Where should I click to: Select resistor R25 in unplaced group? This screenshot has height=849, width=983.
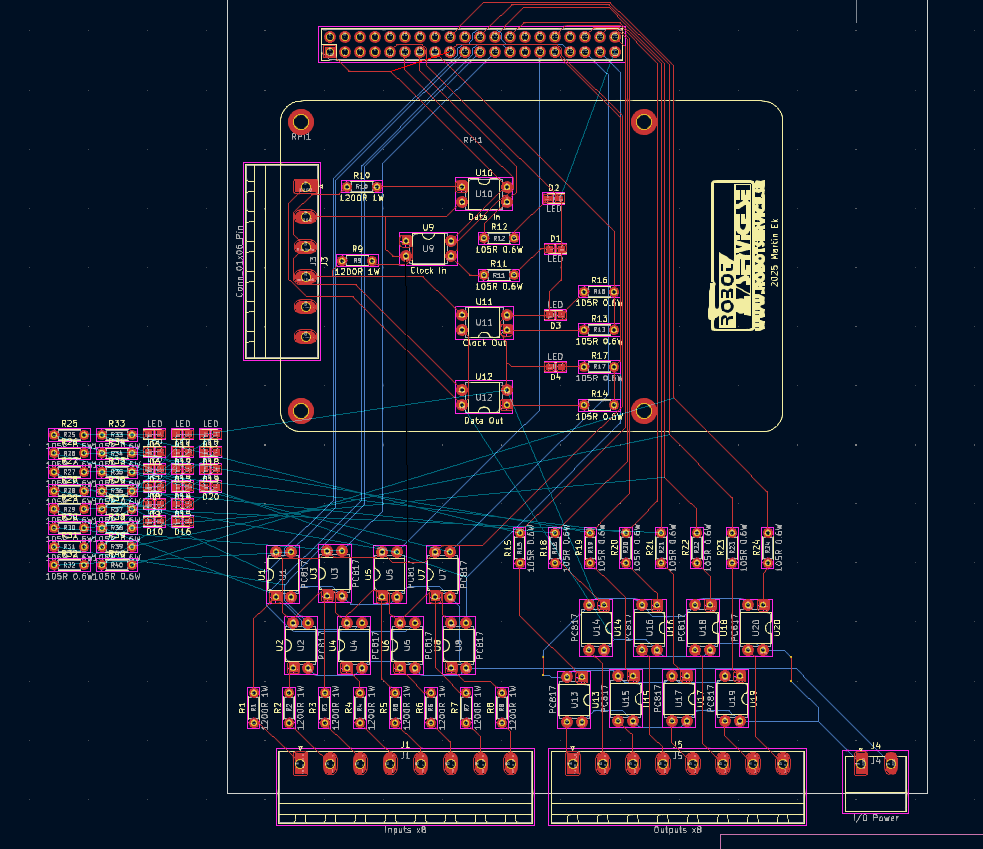(69, 435)
